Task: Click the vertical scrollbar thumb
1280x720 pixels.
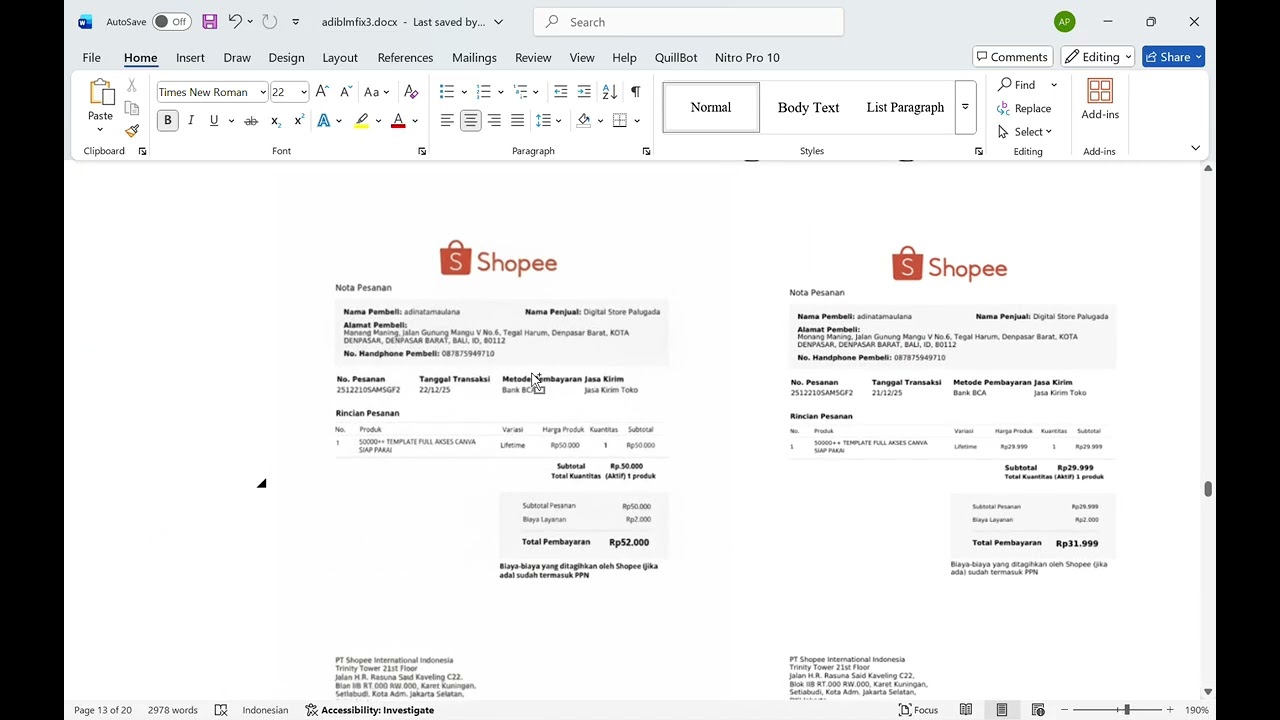Action: 1208,489
